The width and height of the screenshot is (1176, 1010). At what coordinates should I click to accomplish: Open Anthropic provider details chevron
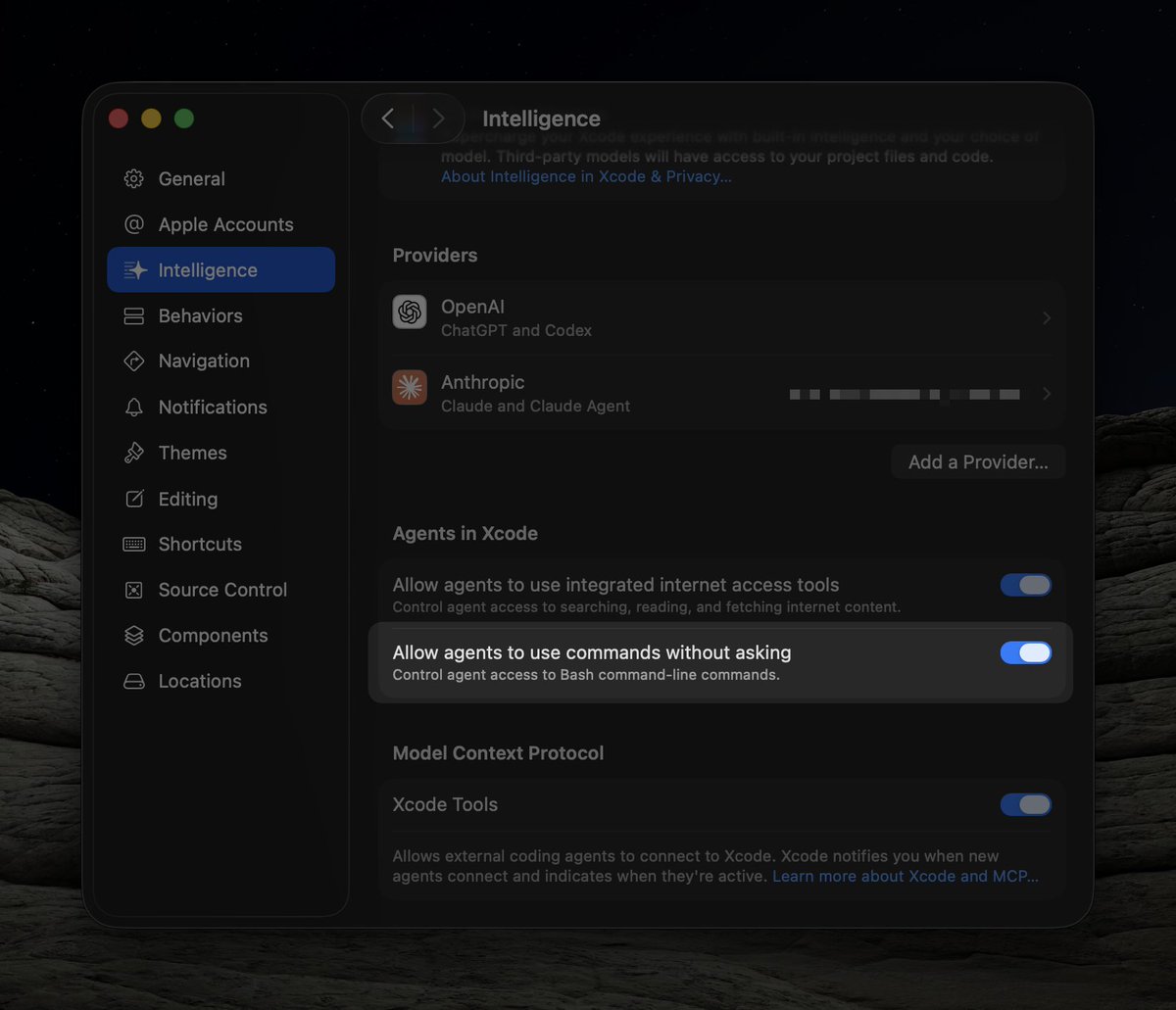[1047, 394]
